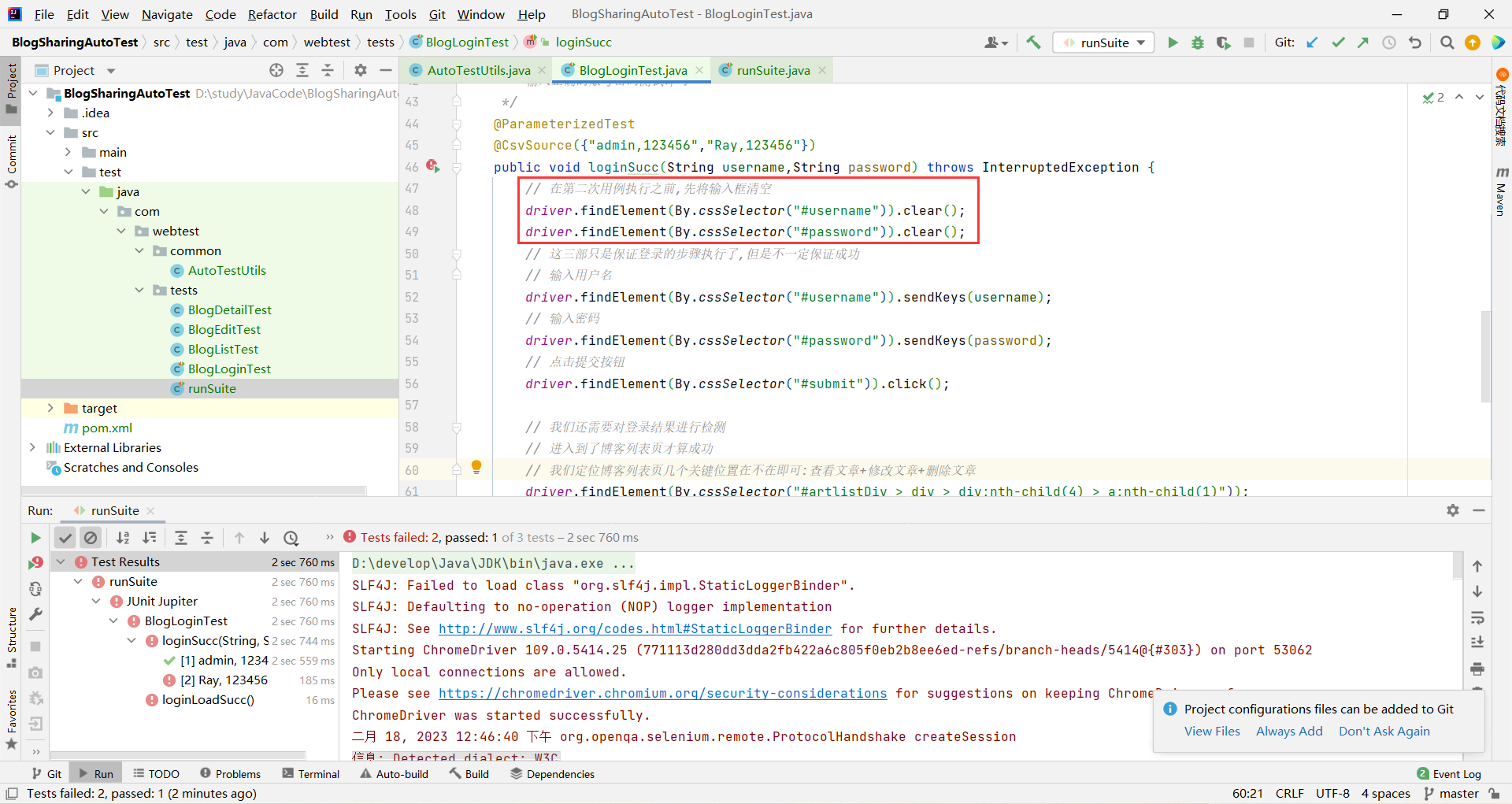Expand the .idea folder
Image resolution: width=1512 pixels, height=804 pixels.
[x=50, y=113]
